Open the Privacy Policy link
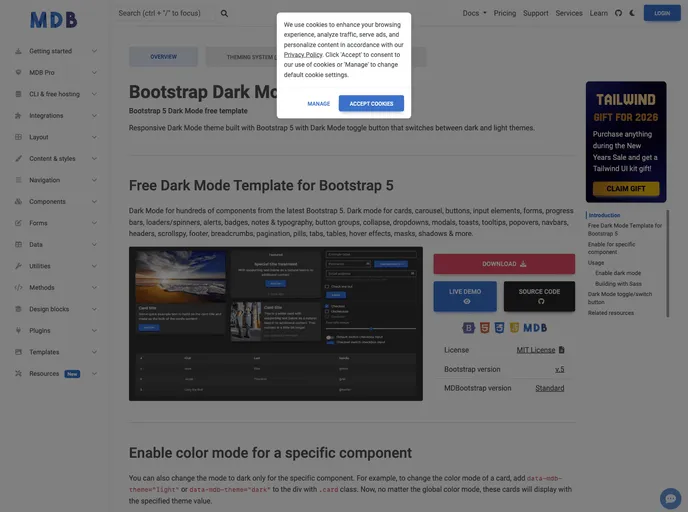This screenshot has width=688, height=512. pyautogui.click(x=303, y=55)
